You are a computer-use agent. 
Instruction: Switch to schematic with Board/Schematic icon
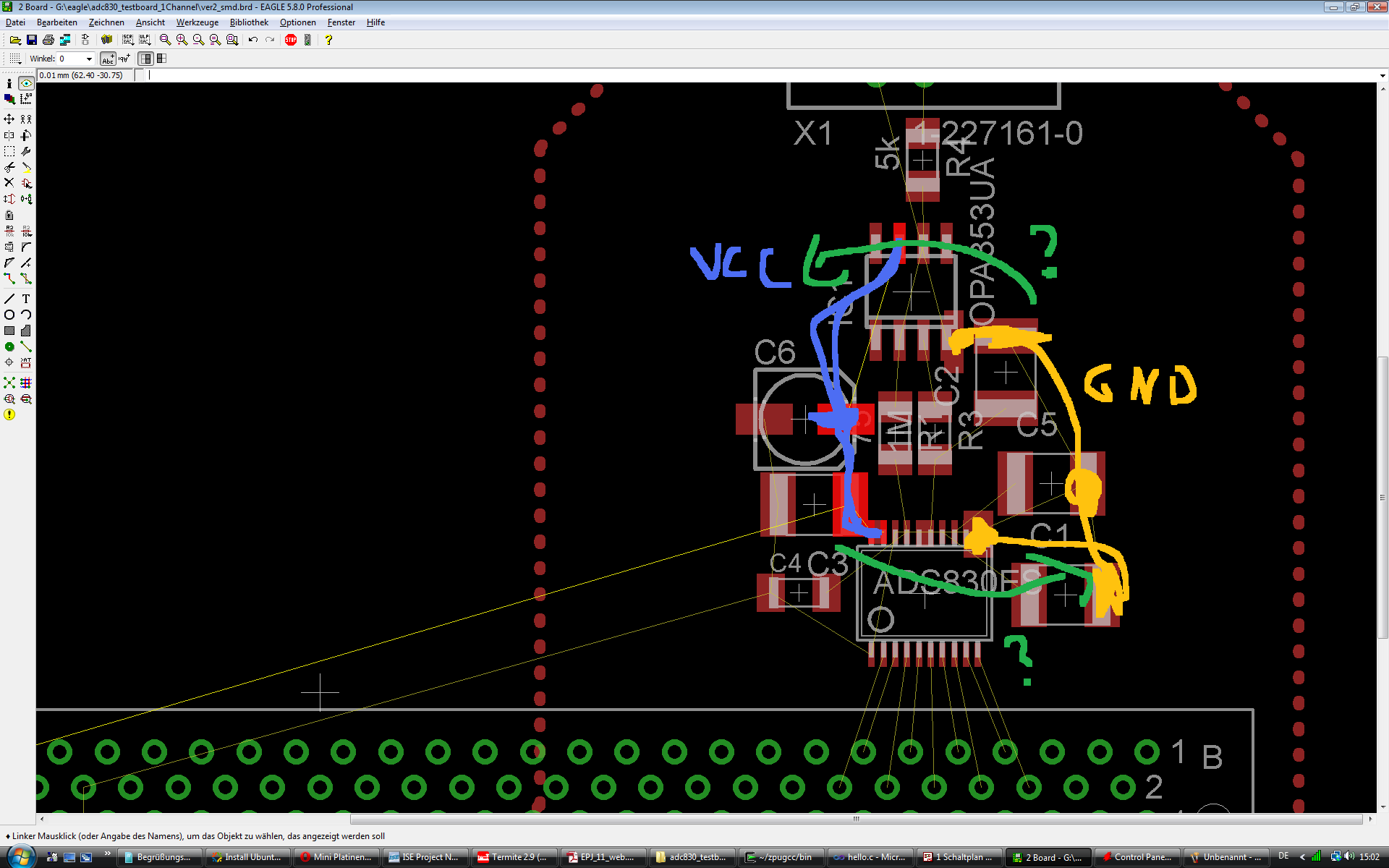click(x=85, y=40)
